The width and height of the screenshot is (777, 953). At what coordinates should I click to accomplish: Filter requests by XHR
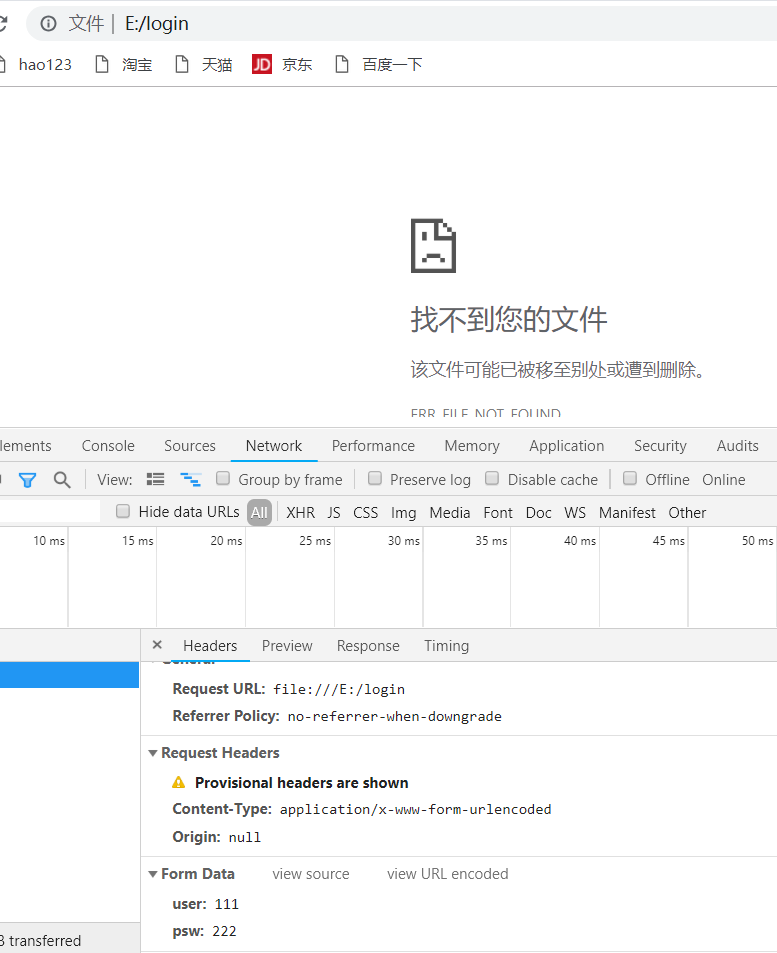pyautogui.click(x=300, y=512)
